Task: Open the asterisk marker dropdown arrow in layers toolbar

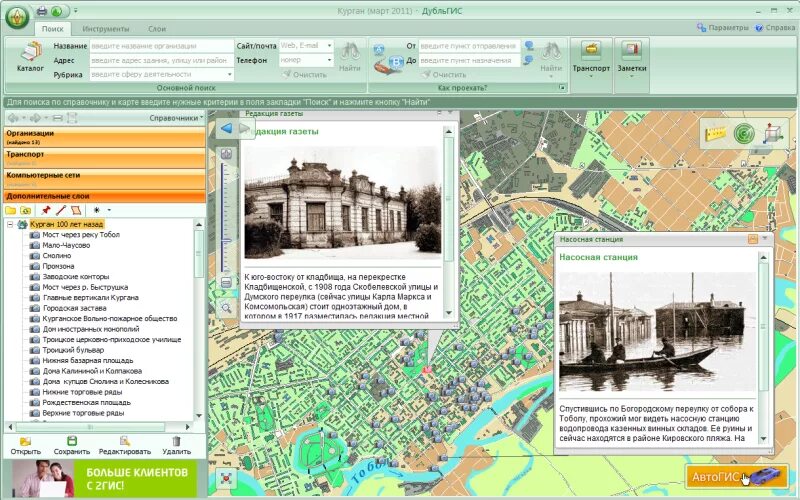Action: [x=109, y=210]
